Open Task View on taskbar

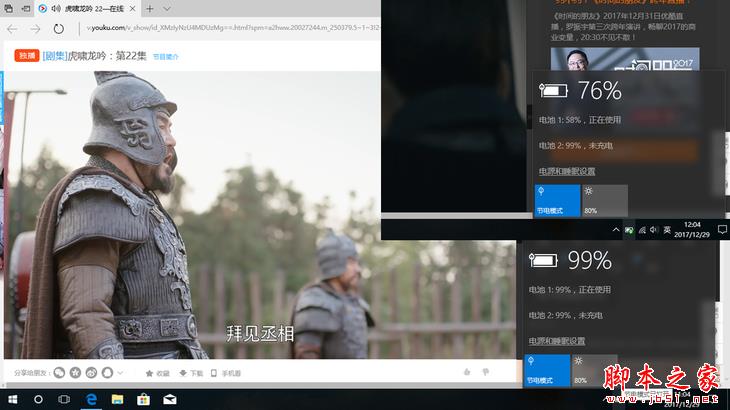click(x=64, y=399)
